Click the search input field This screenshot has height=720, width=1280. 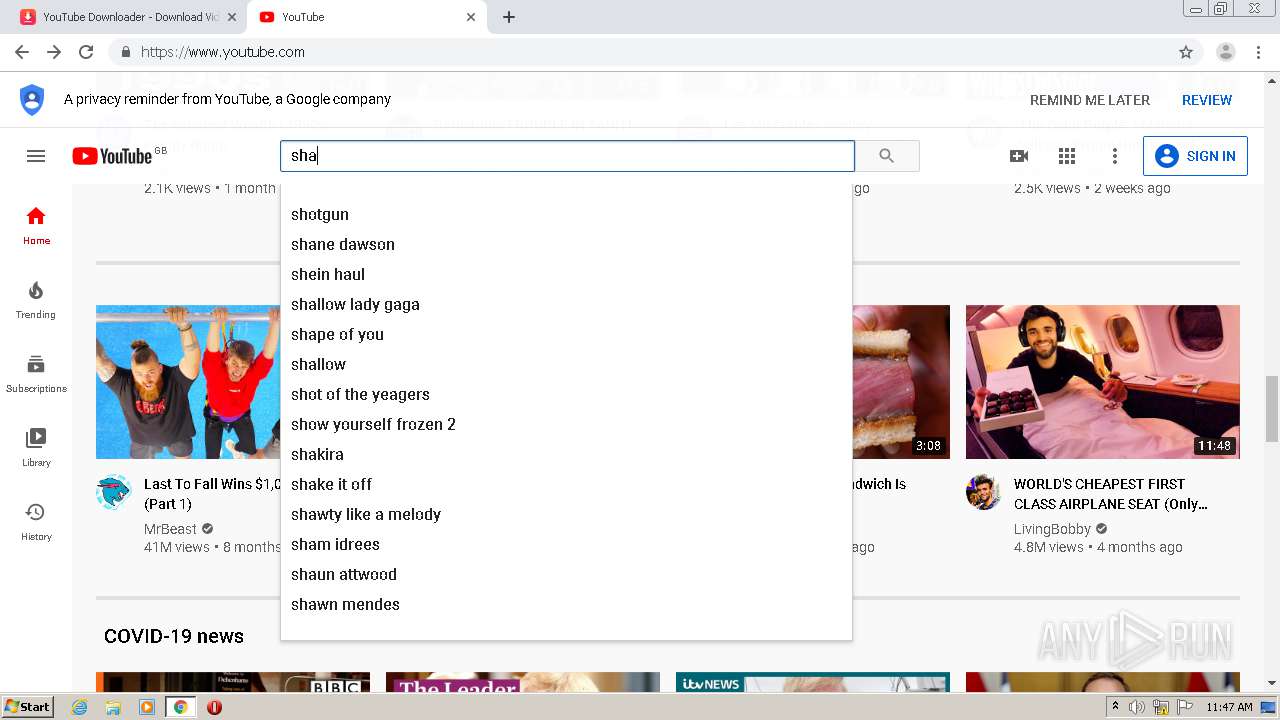click(567, 156)
